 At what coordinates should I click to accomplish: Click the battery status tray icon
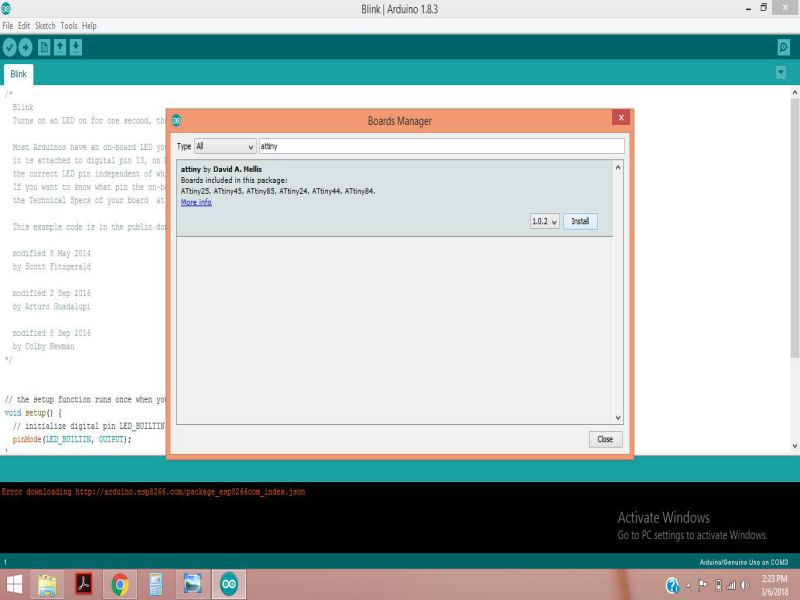point(718,585)
